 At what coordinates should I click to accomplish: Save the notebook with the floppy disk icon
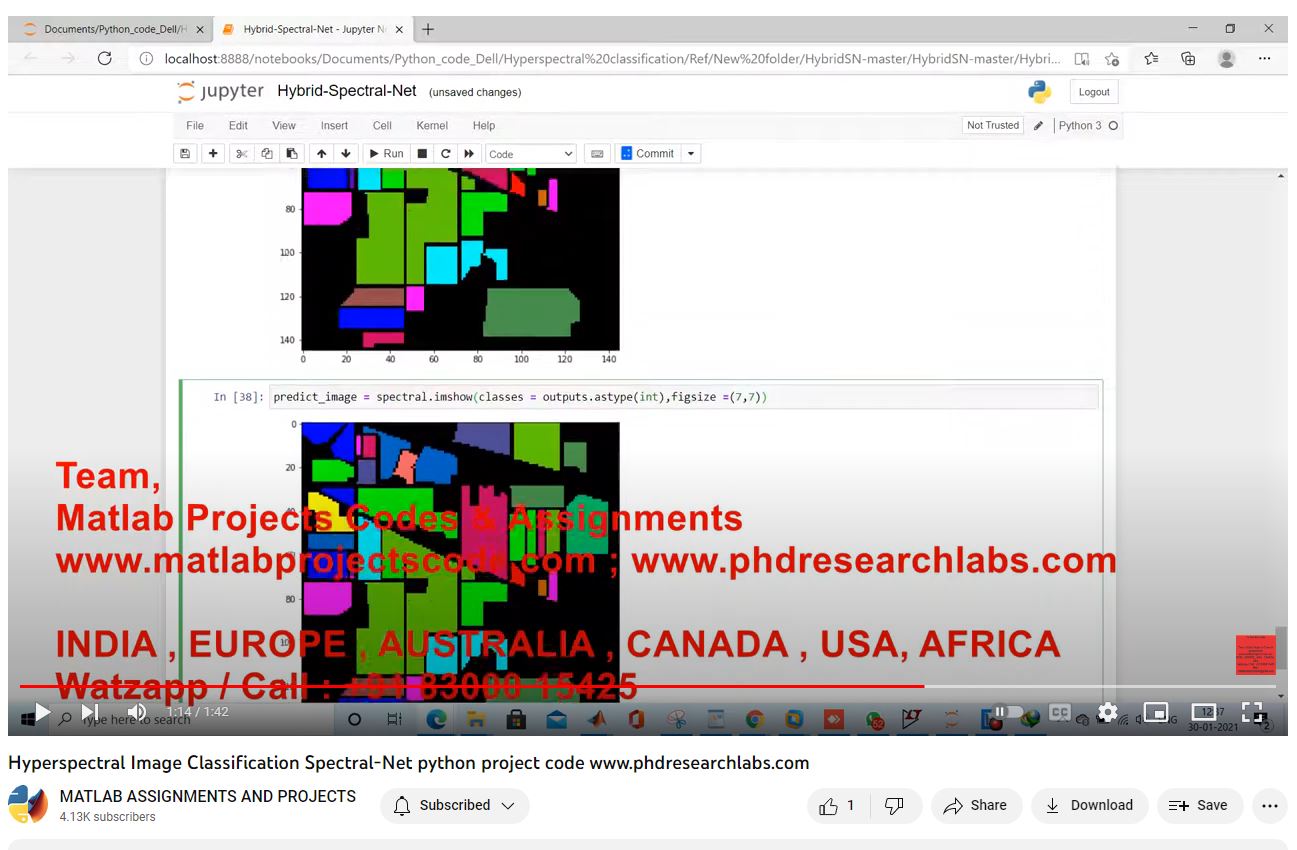click(x=184, y=154)
